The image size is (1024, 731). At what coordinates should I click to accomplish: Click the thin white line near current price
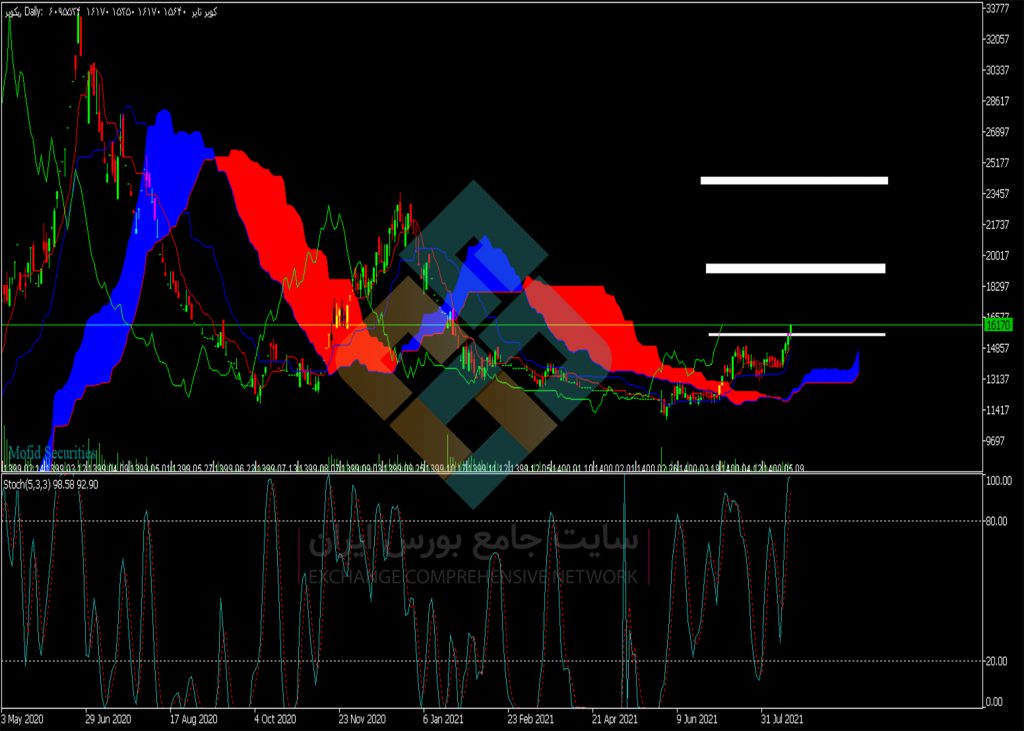(797, 334)
